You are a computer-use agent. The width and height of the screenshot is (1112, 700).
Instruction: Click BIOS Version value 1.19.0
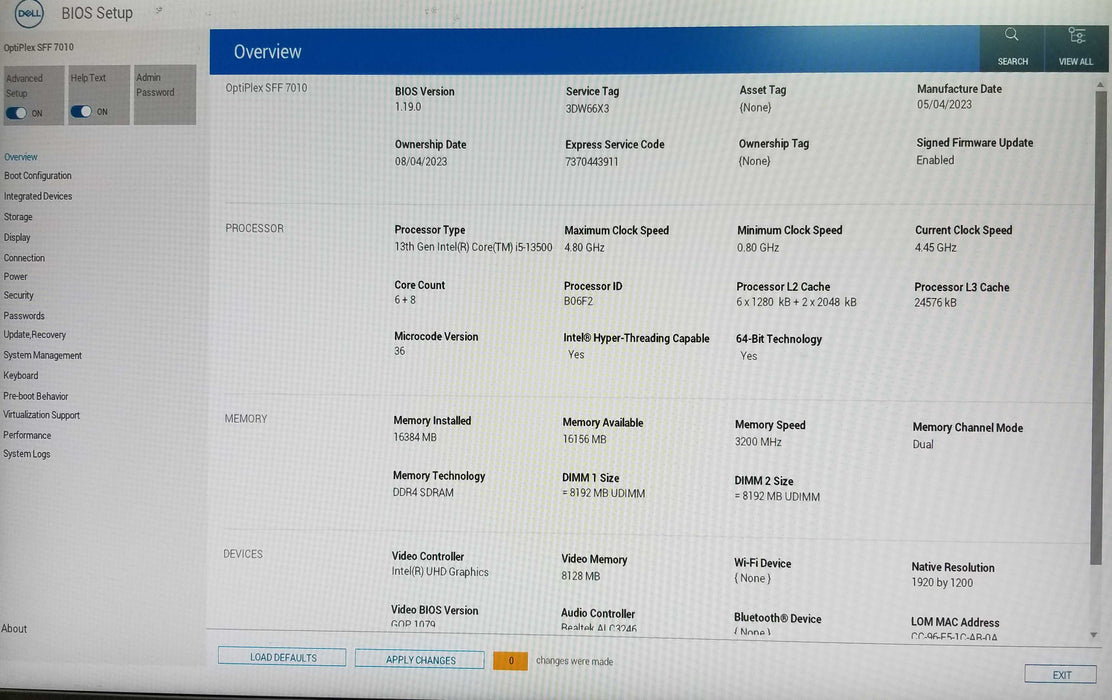408,106
